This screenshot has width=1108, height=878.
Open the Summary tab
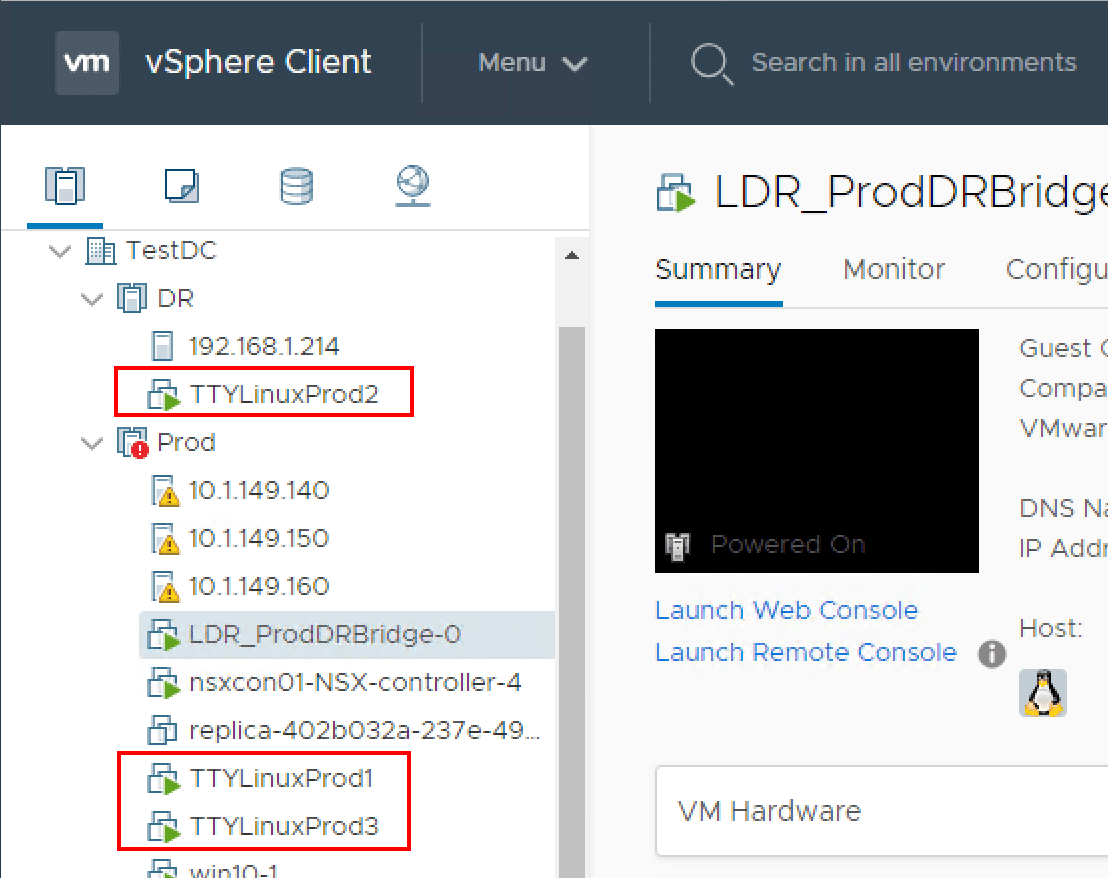[x=718, y=270]
